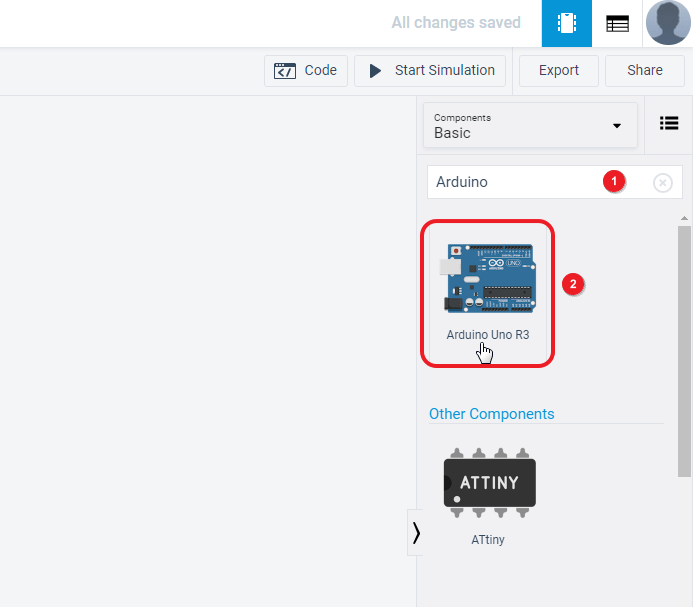Click the Export button
The height and width of the screenshot is (607, 693).
click(559, 71)
